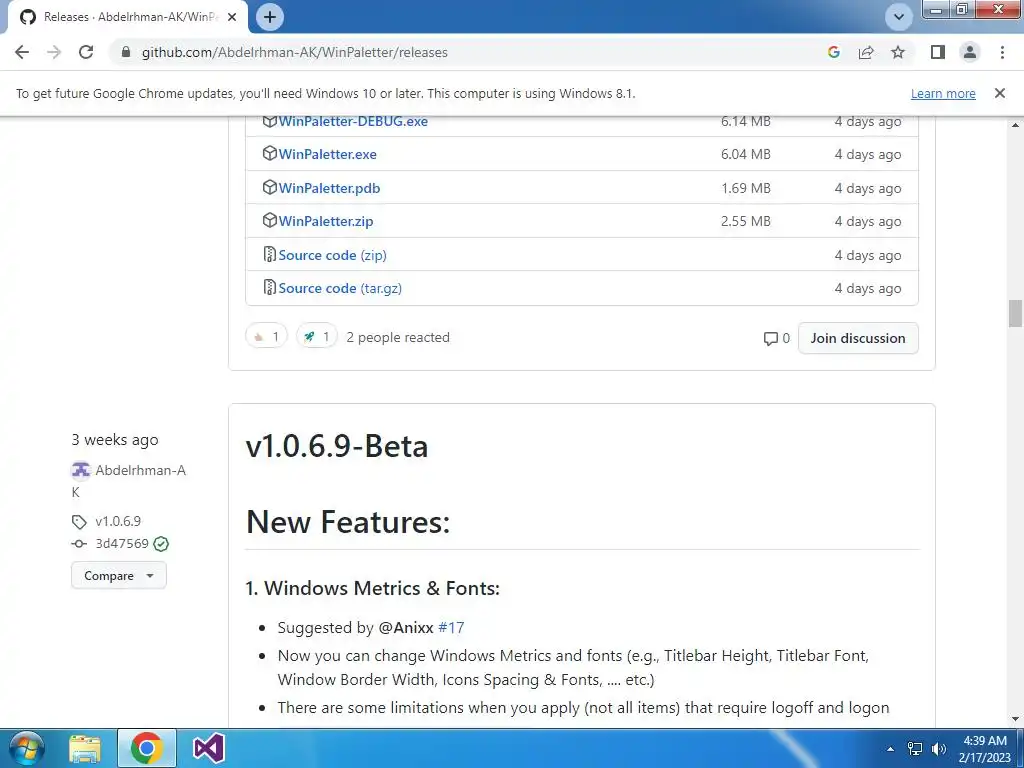Open the @Anixx user mention
The height and width of the screenshot is (768, 1024).
[x=406, y=628]
